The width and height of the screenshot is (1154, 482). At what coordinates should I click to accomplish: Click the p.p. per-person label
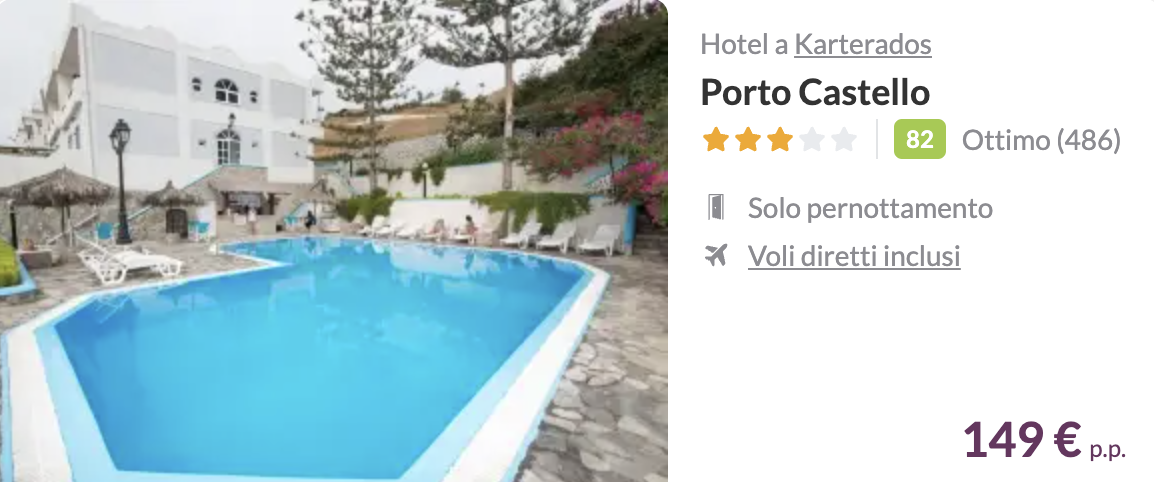1108,450
